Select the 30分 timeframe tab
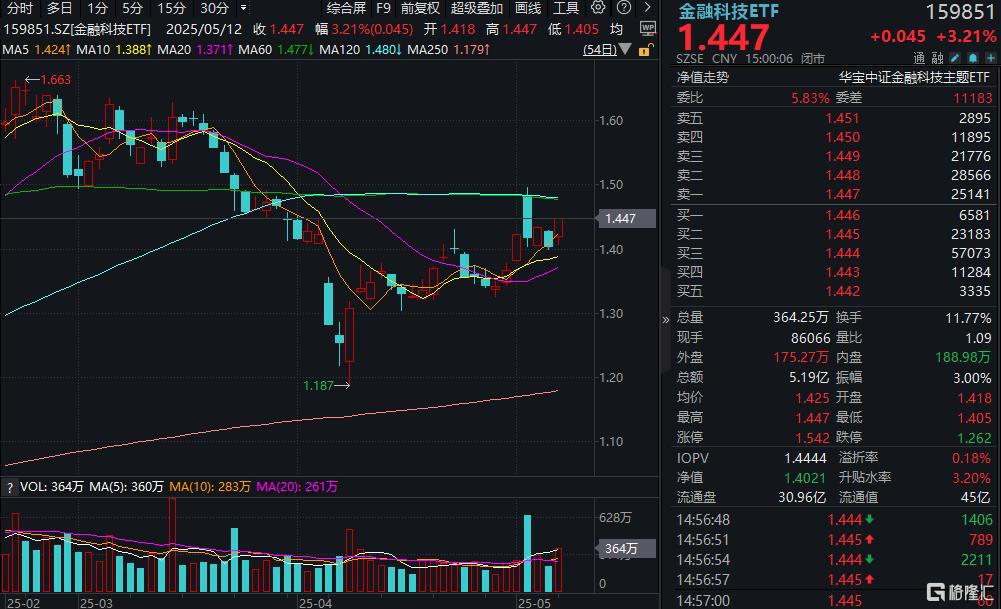 tap(214, 8)
